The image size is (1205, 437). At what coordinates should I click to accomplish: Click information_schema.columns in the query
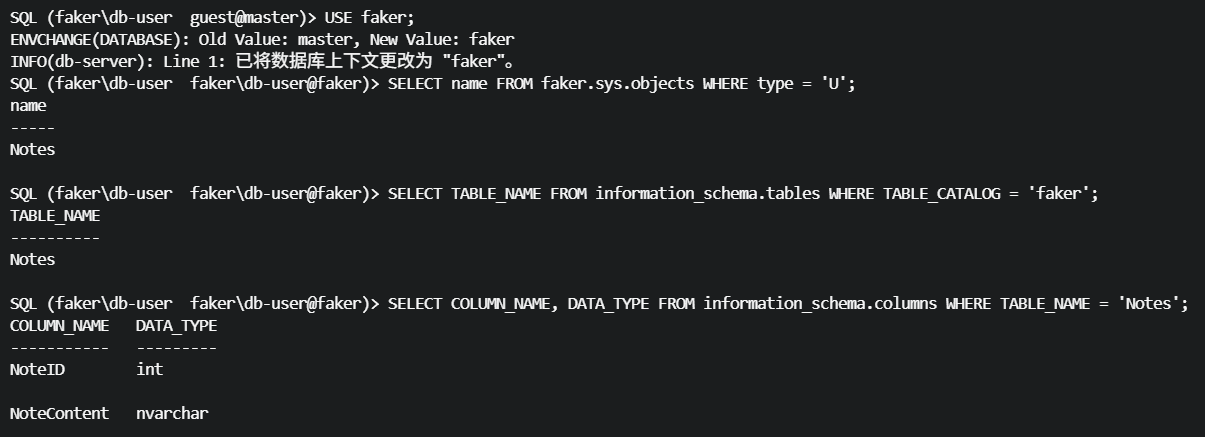click(819, 304)
